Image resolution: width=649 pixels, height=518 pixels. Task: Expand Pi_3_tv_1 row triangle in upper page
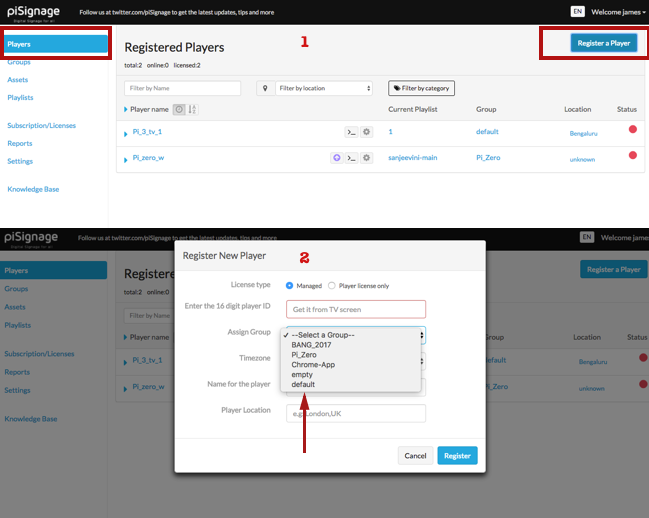125,134
